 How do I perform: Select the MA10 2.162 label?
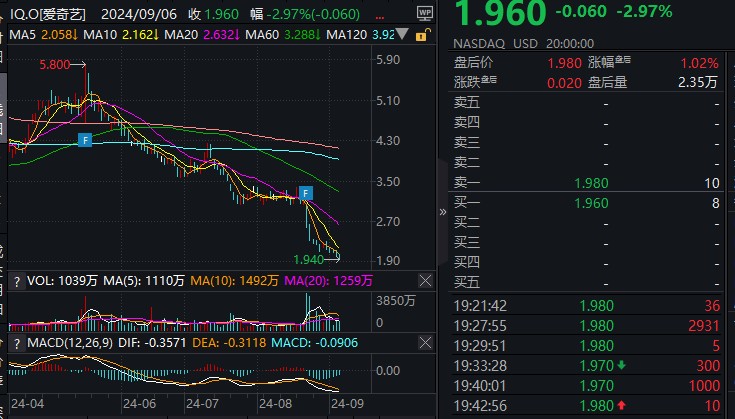pos(121,35)
